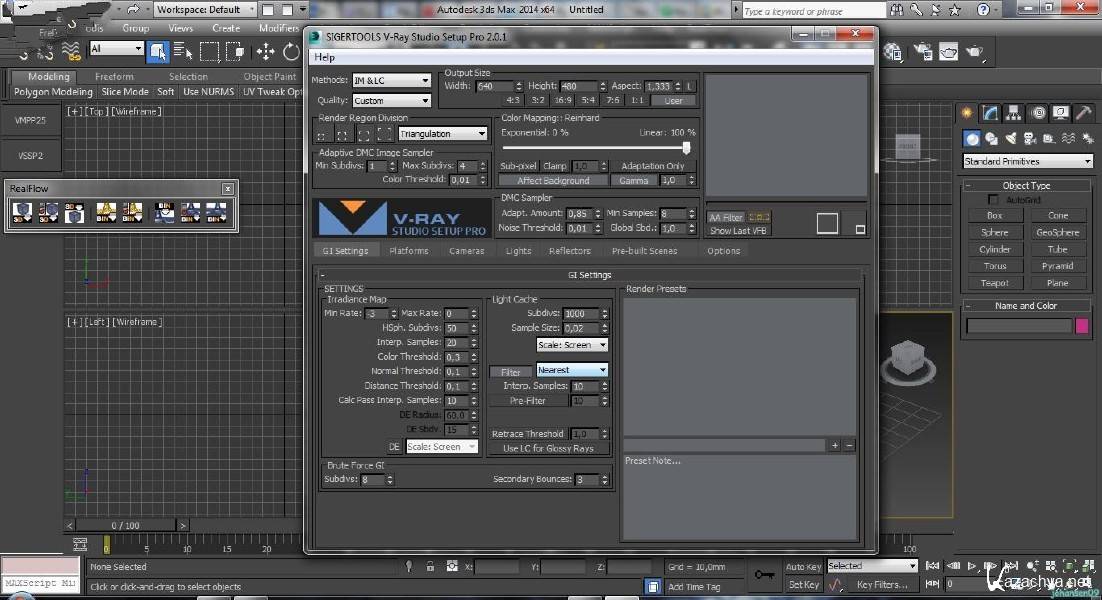
Task: Open the Triangulation region division dropdown
Action: click(x=442, y=133)
